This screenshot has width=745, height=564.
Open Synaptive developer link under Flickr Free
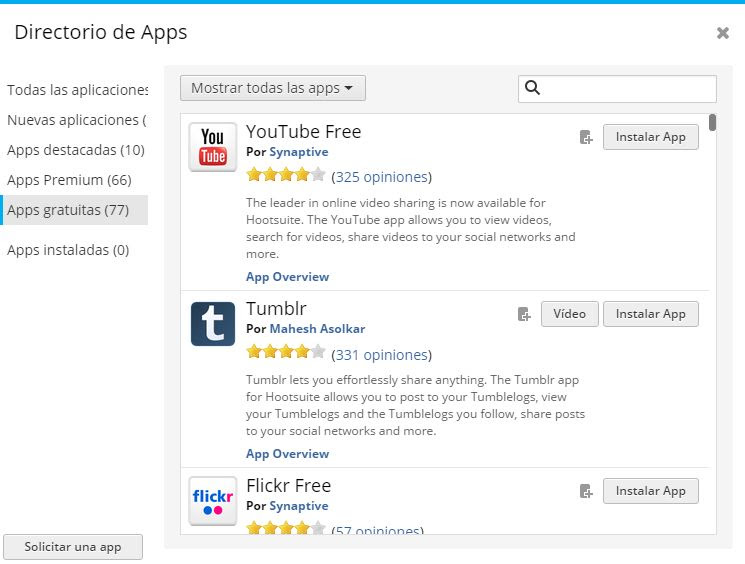(x=299, y=506)
